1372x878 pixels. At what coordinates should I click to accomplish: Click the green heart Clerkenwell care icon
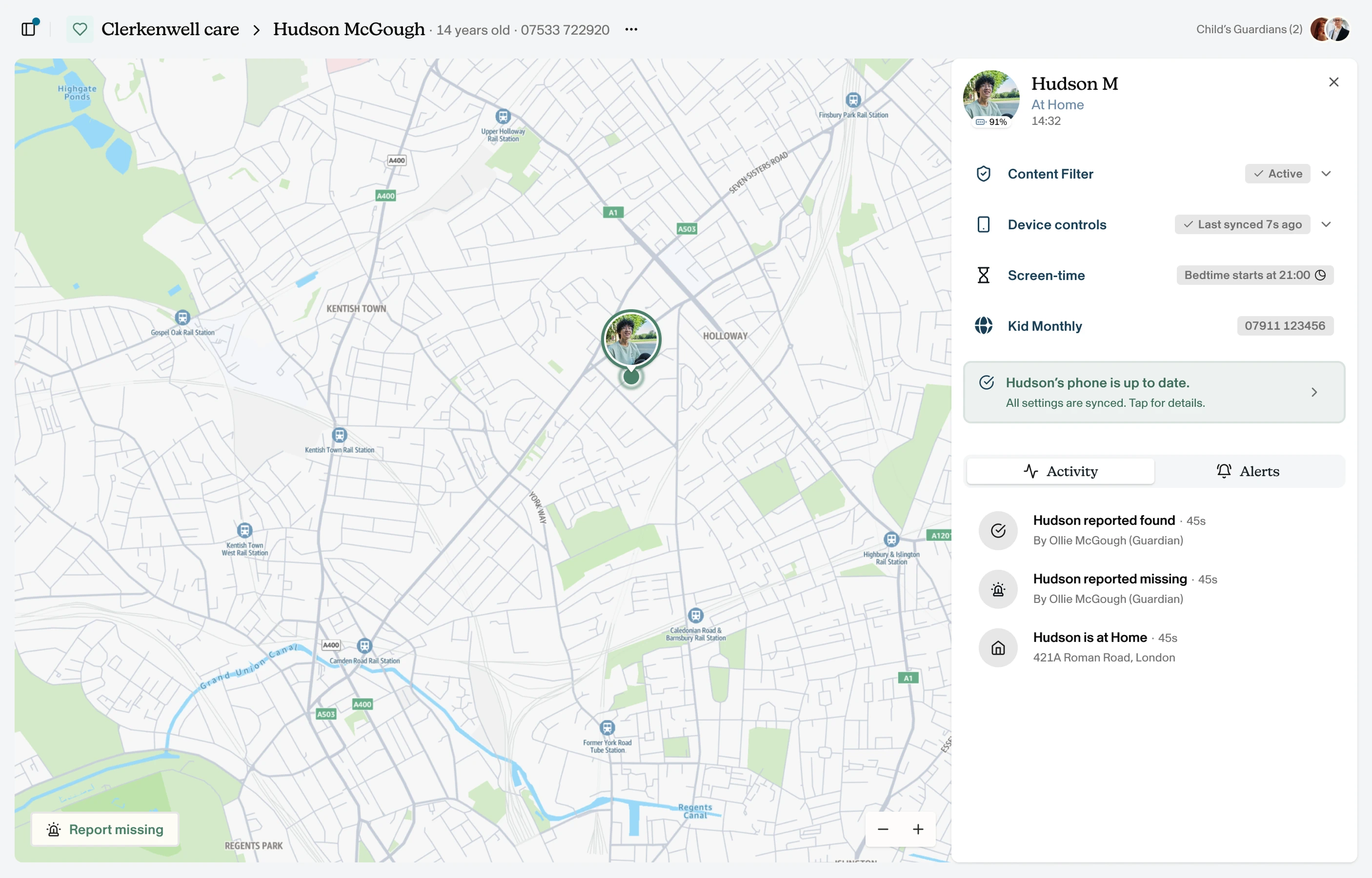(x=80, y=29)
